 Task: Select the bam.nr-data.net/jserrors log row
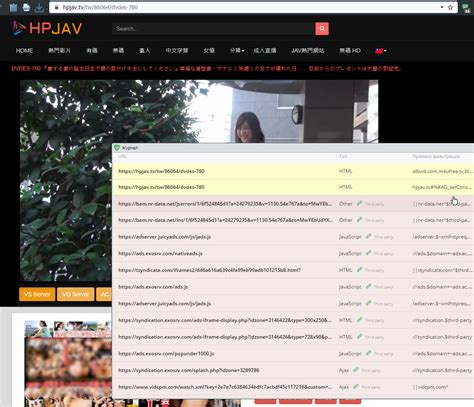coord(293,204)
